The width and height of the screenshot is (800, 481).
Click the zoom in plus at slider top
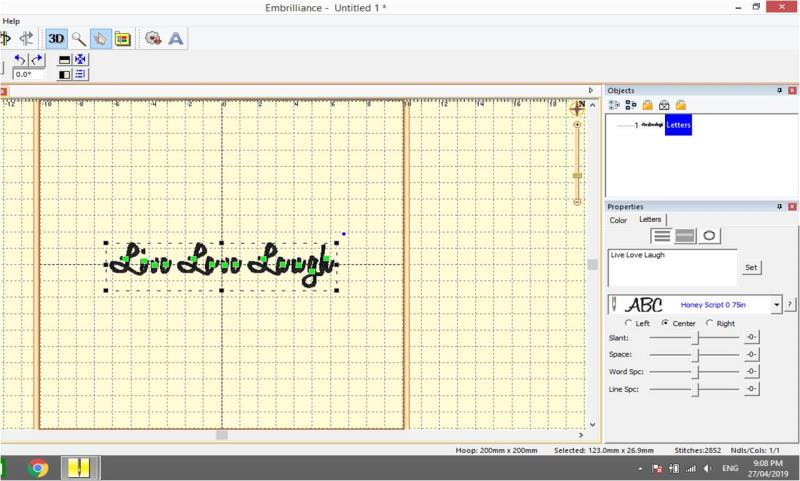pyautogui.click(x=577, y=124)
